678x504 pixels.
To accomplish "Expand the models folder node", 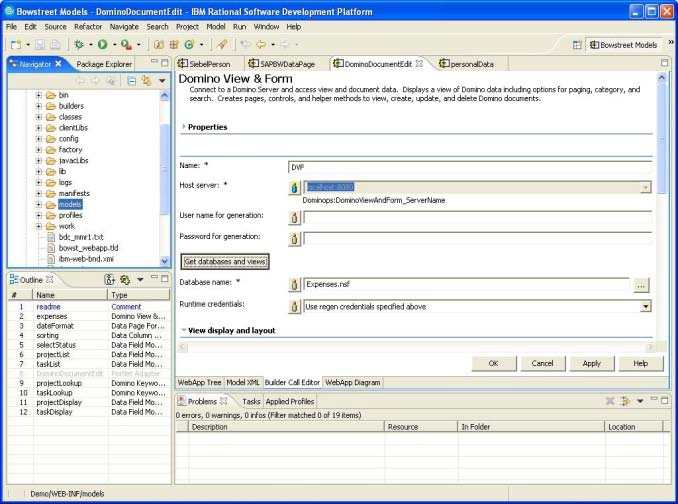I will [39, 204].
